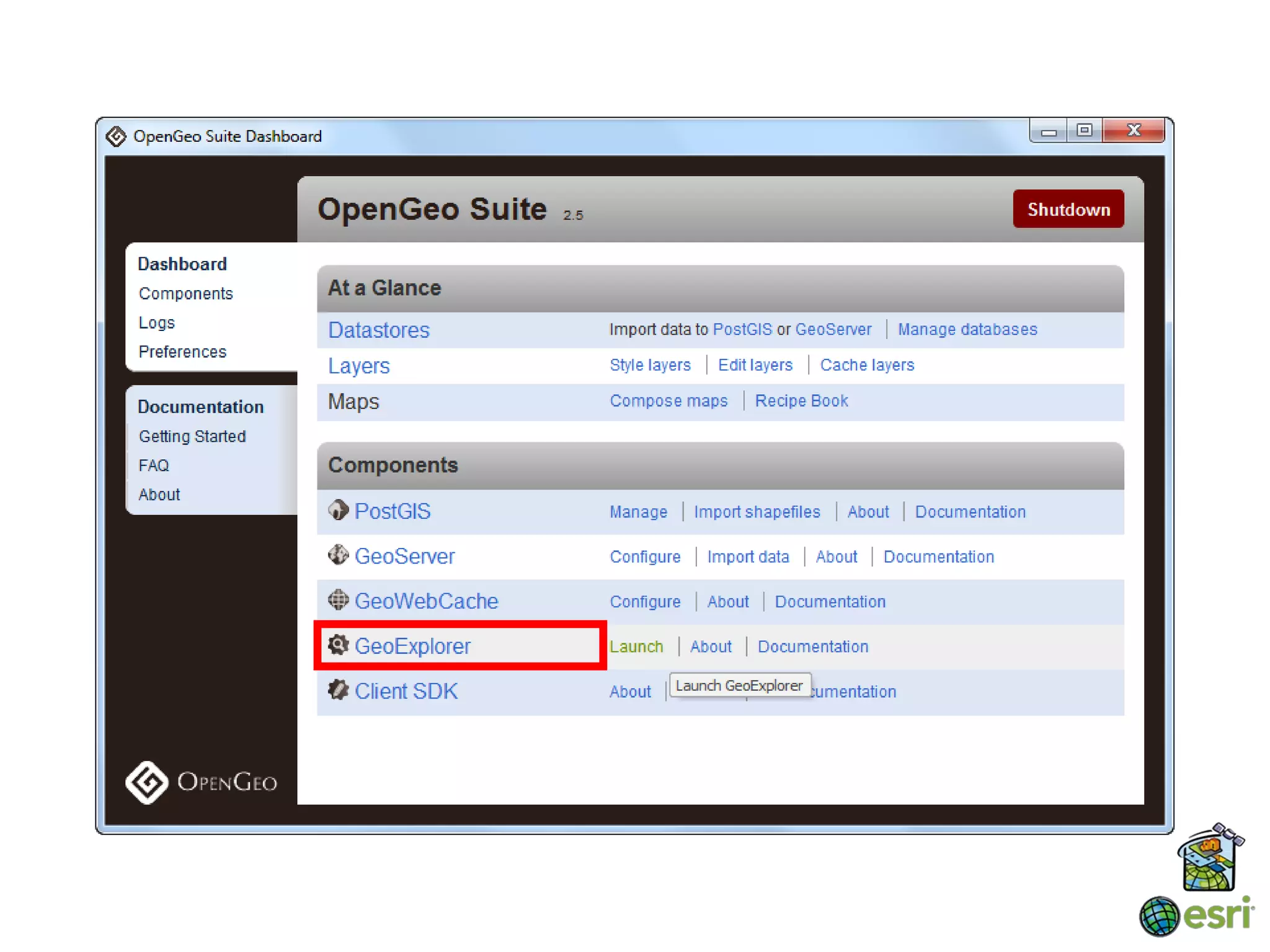Open the Recipe Book link
The width and height of the screenshot is (1270, 952).
(x=801, y=401)
